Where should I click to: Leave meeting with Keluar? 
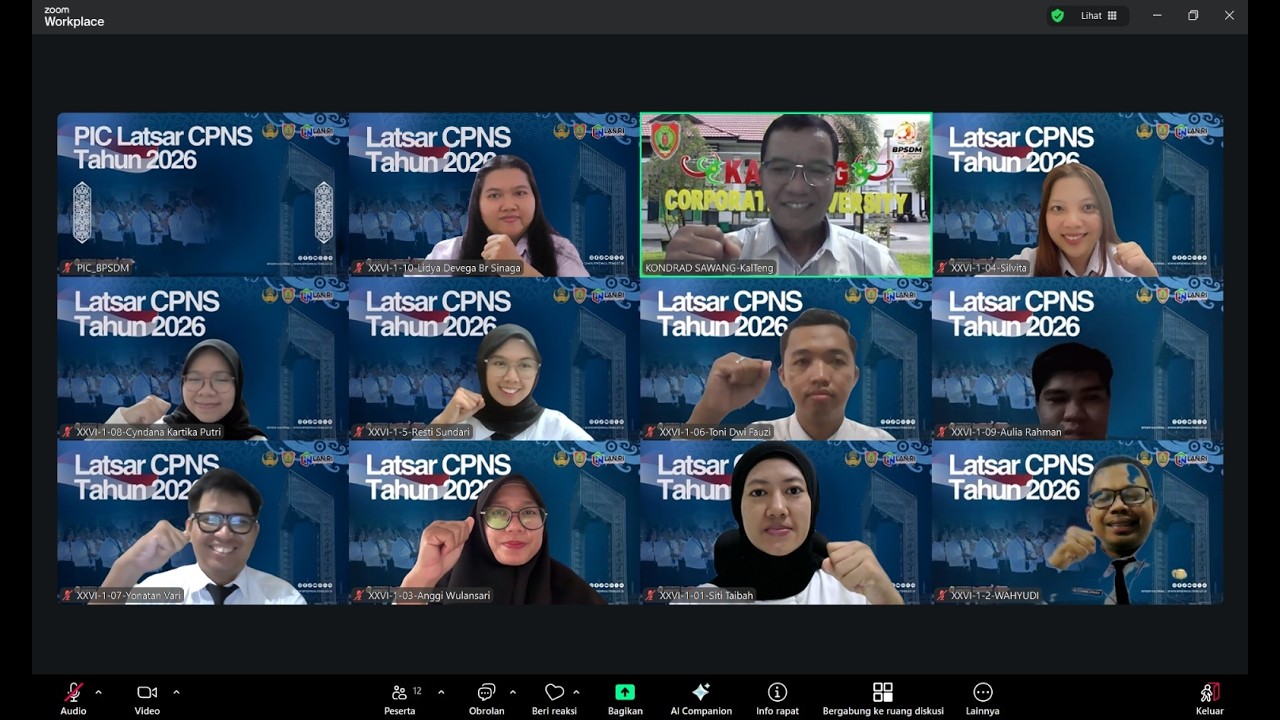pos(1209,698)
